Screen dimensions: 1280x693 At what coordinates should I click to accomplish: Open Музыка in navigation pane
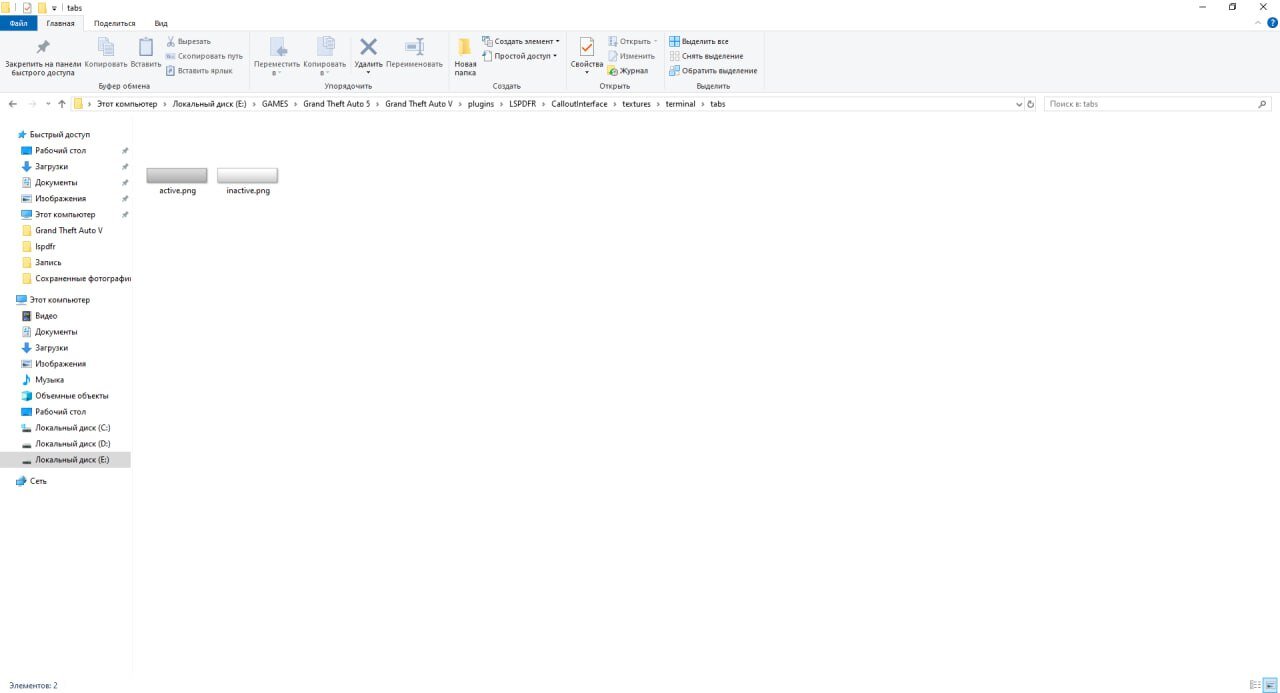49,380
